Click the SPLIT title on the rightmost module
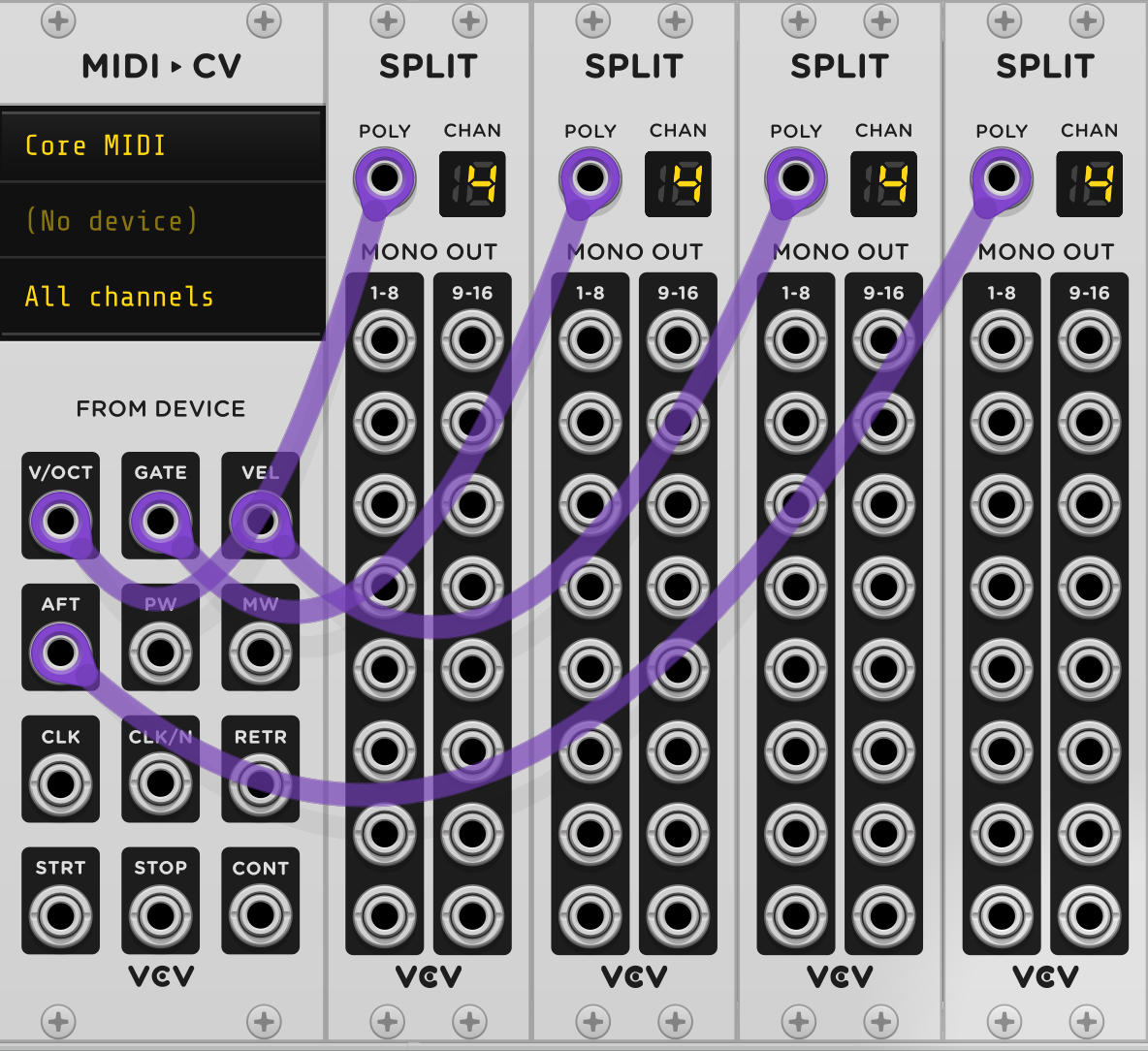Image resolution: width=1148 pixels, height=1051 pixels. [1044, 66]
